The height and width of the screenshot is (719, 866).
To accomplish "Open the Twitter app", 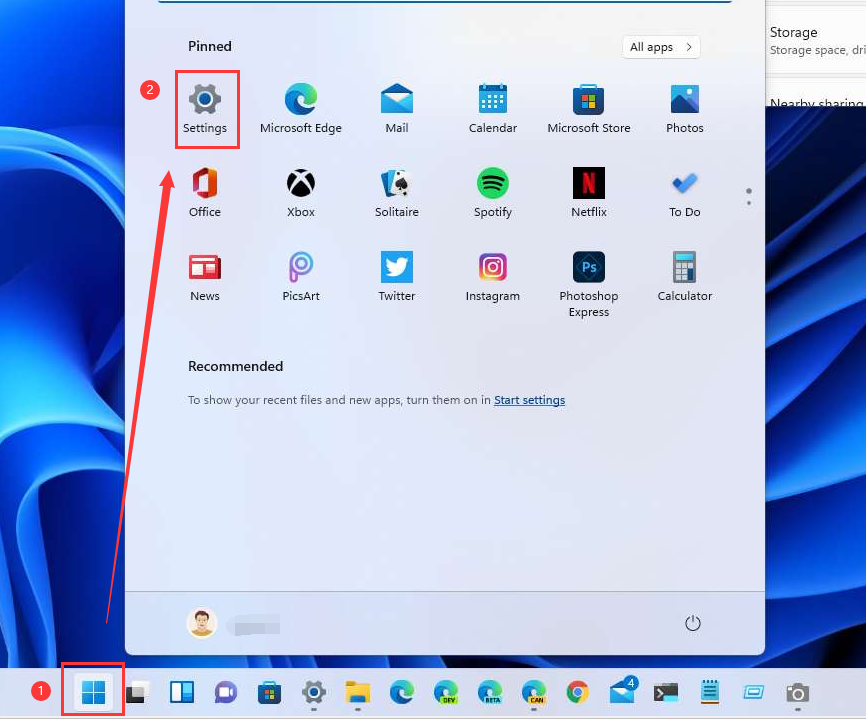I will tap(397, 277).
